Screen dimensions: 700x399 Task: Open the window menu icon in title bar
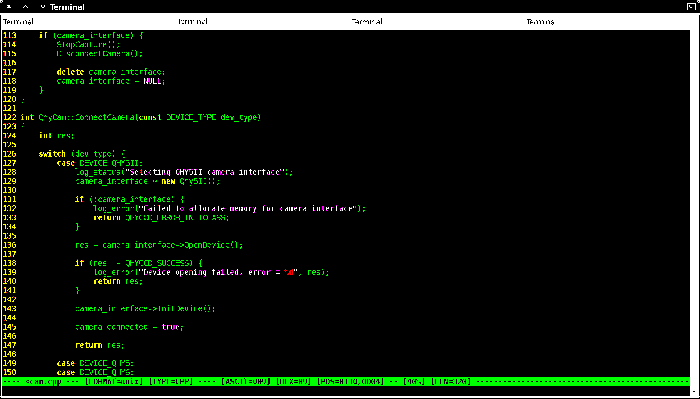(x=8, y=7)
